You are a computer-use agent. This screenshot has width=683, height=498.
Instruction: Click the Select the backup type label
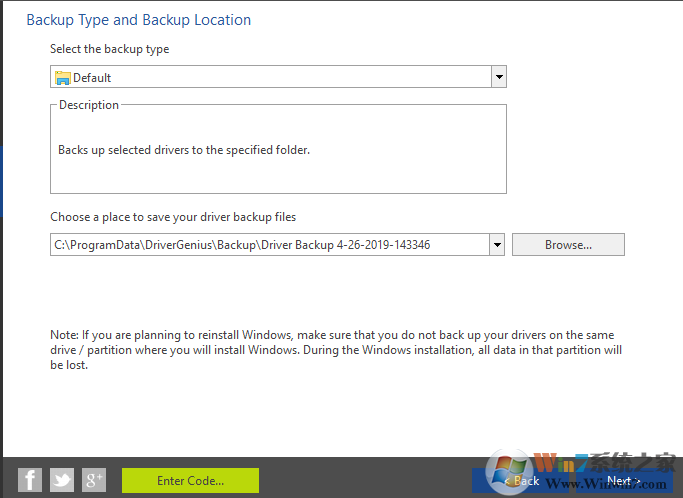(110, 49)
